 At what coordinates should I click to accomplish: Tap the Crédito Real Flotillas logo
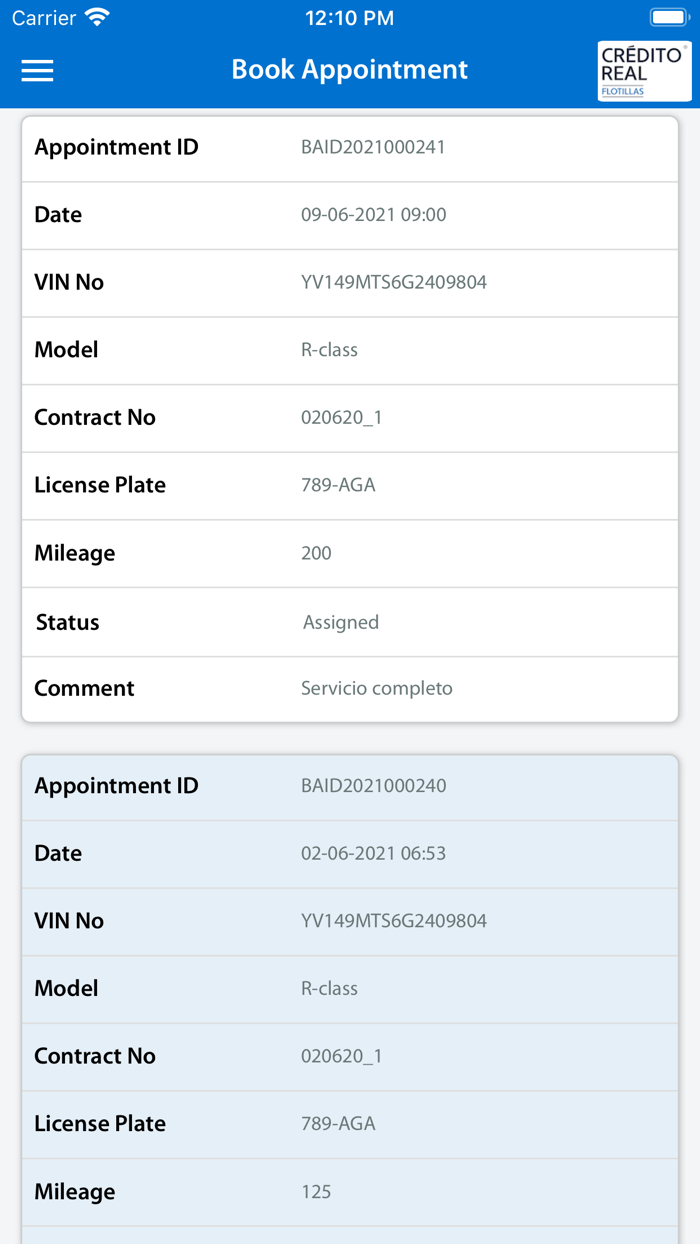click(x=643, y=70)
